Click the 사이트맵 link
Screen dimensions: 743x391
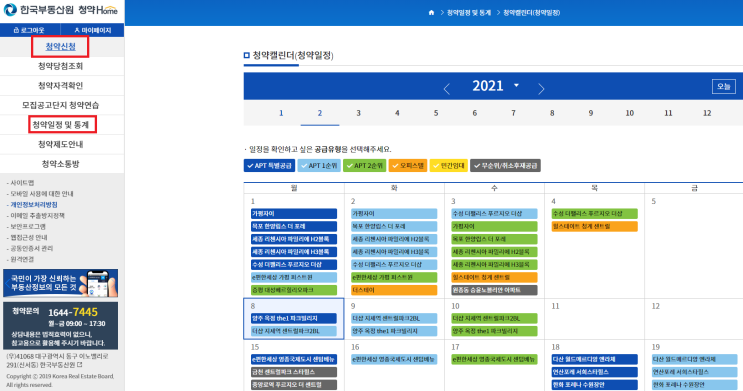pos(22,183)
